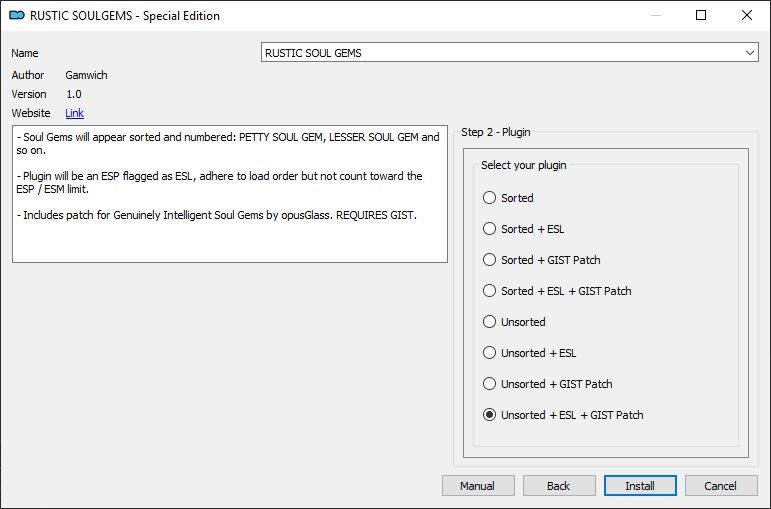This screenshot has height=509, width=771.
Task: Select the Unsorted plugin option
Action: (x=514, y=322)
